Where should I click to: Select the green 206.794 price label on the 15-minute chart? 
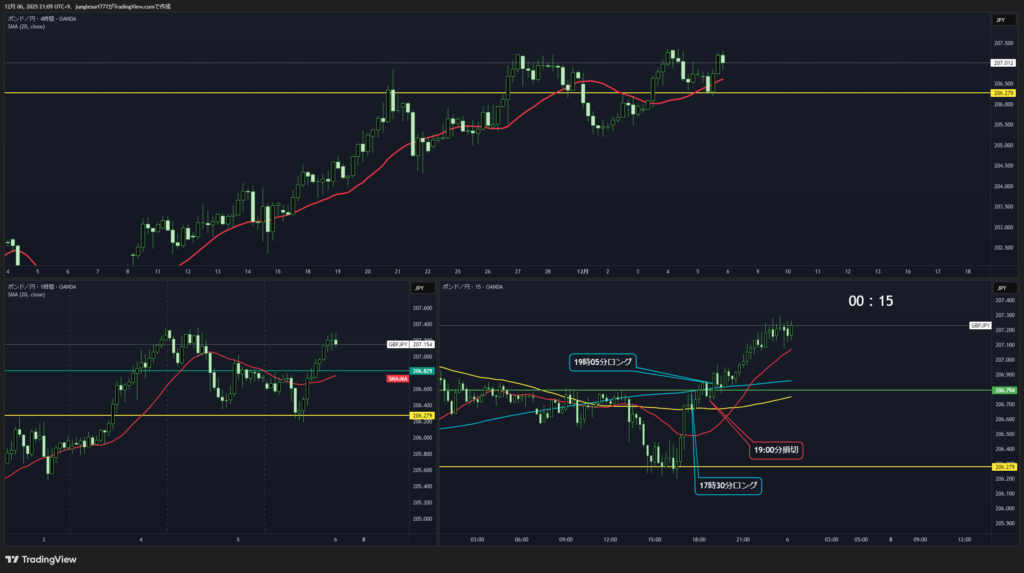(1004, 390)
